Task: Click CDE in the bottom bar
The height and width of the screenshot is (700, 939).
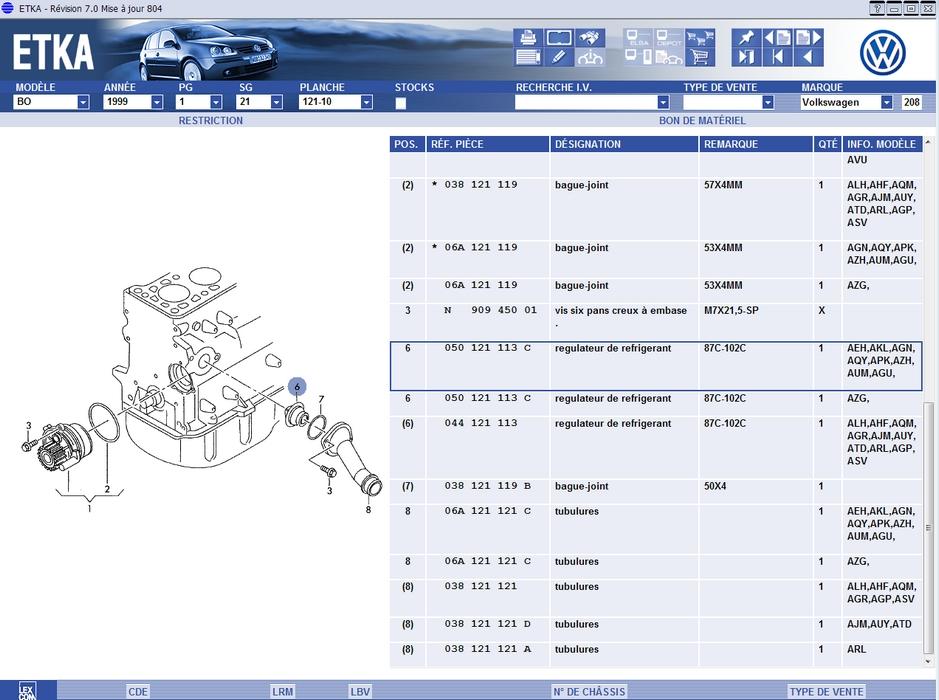Action: pos(138,692)
